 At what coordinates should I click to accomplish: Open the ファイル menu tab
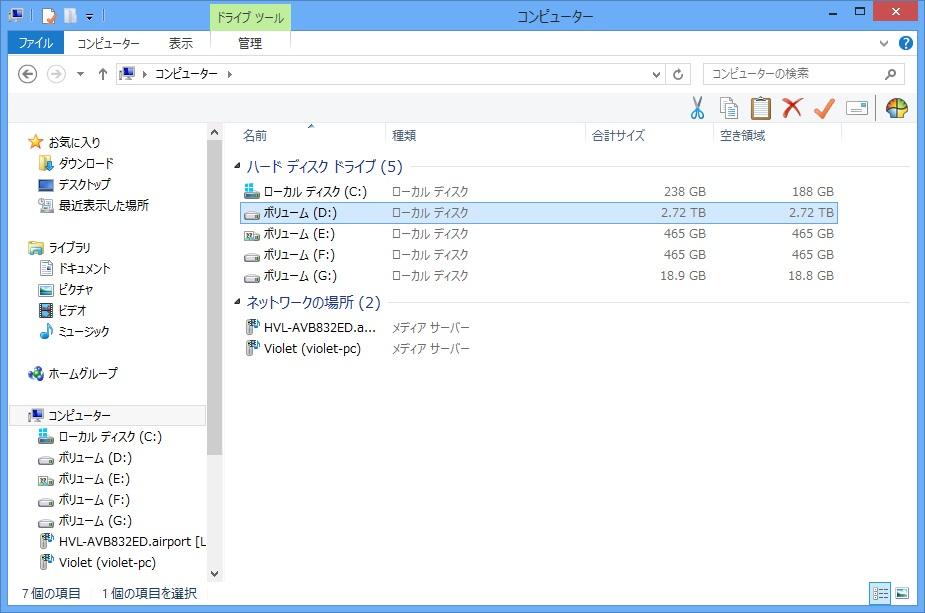[x=35, y=43]
